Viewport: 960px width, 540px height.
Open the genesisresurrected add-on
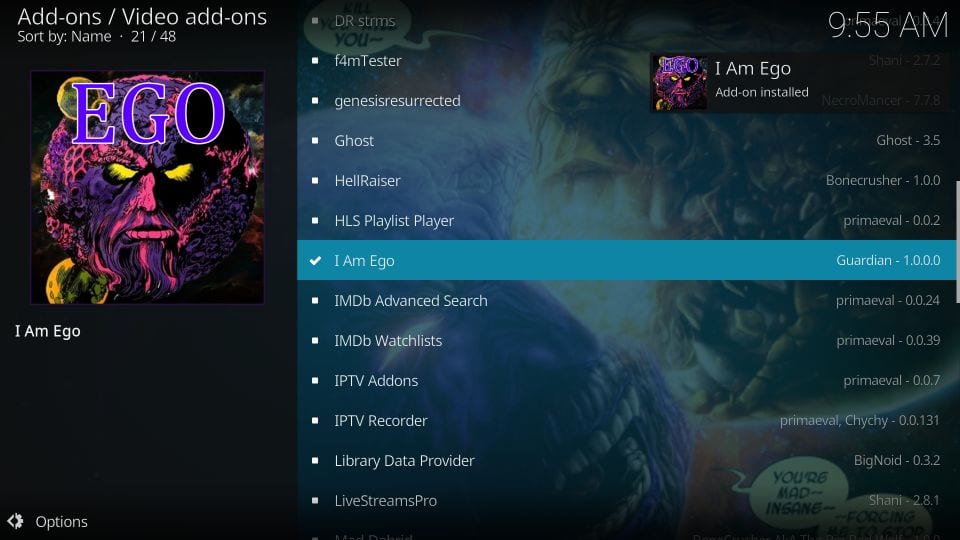[x=626, y=100]
